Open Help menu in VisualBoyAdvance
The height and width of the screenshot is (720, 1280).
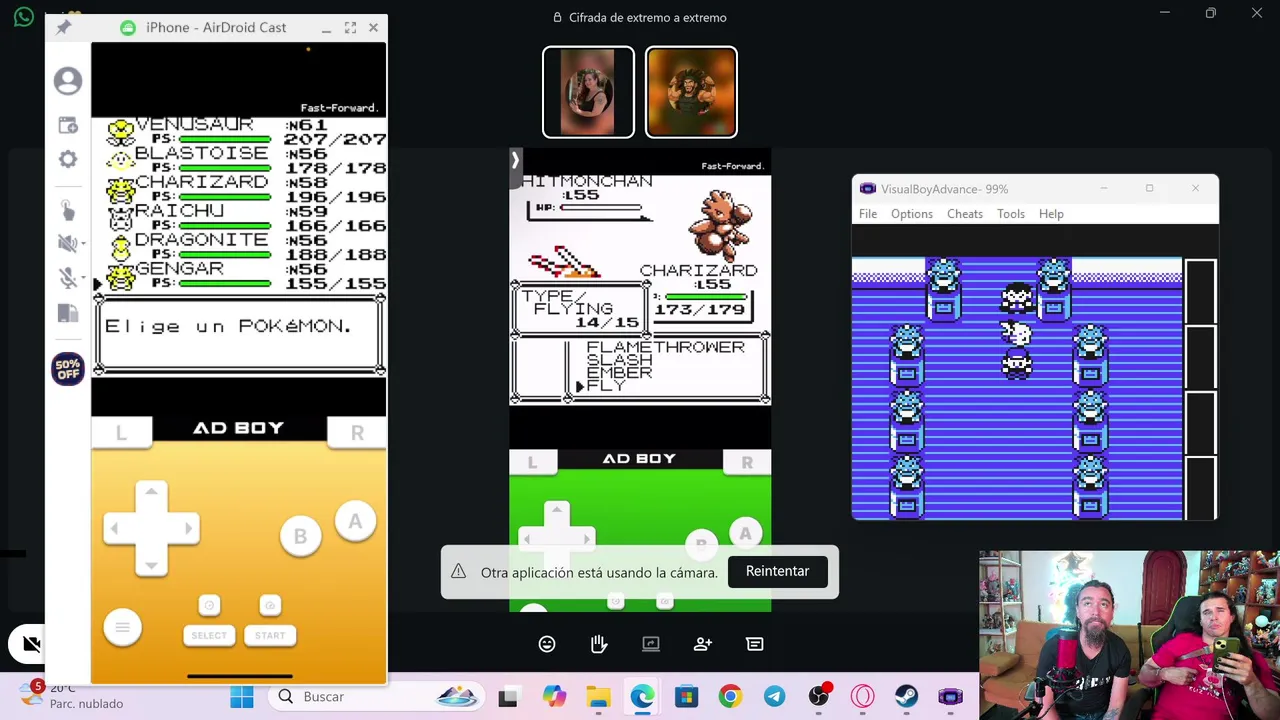click(x=1051, y=214)
